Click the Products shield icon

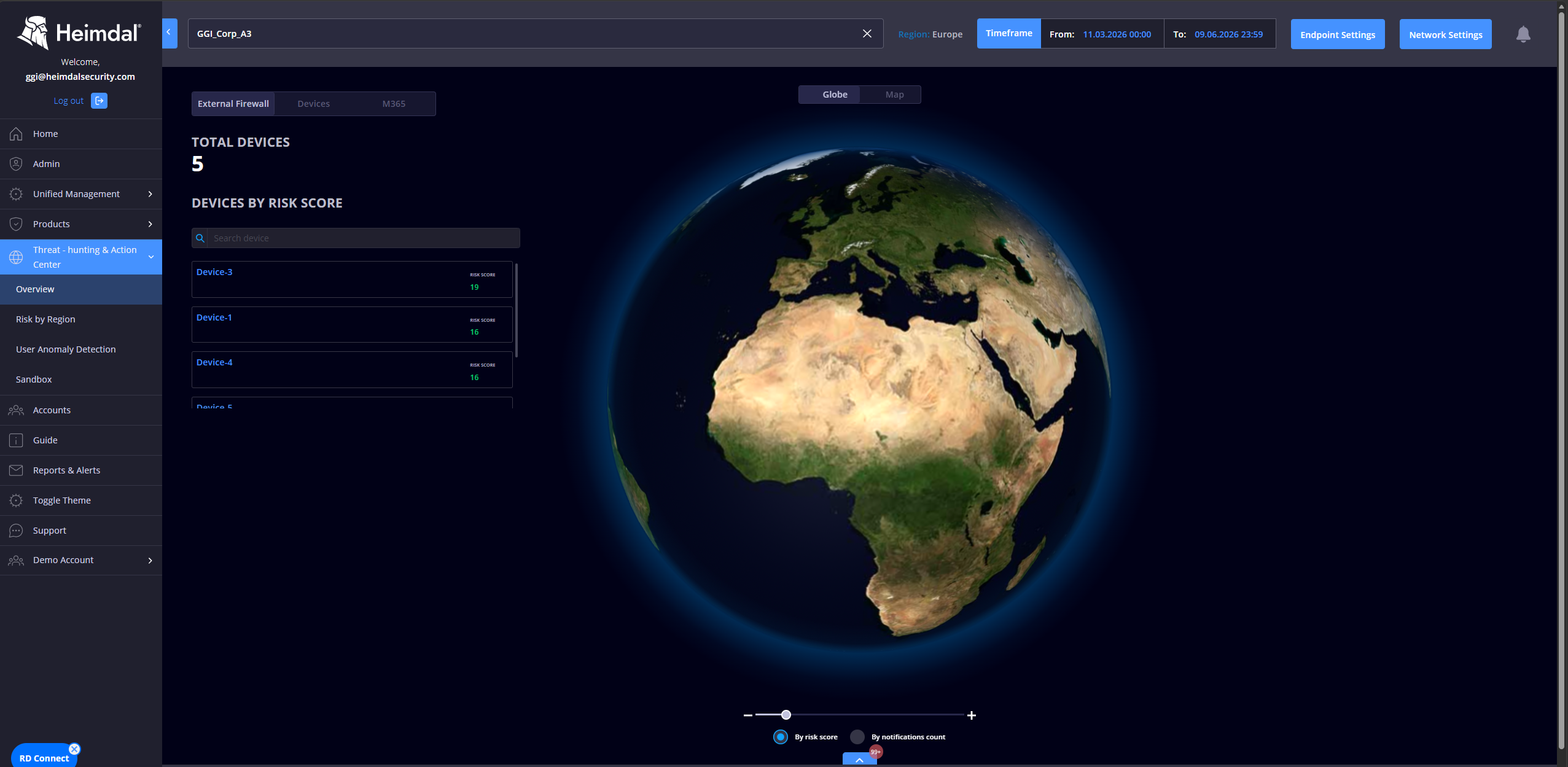point(16,224)
